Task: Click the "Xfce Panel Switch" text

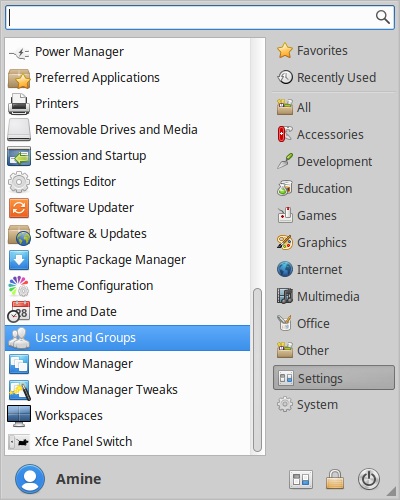Action: click(84, 442)
